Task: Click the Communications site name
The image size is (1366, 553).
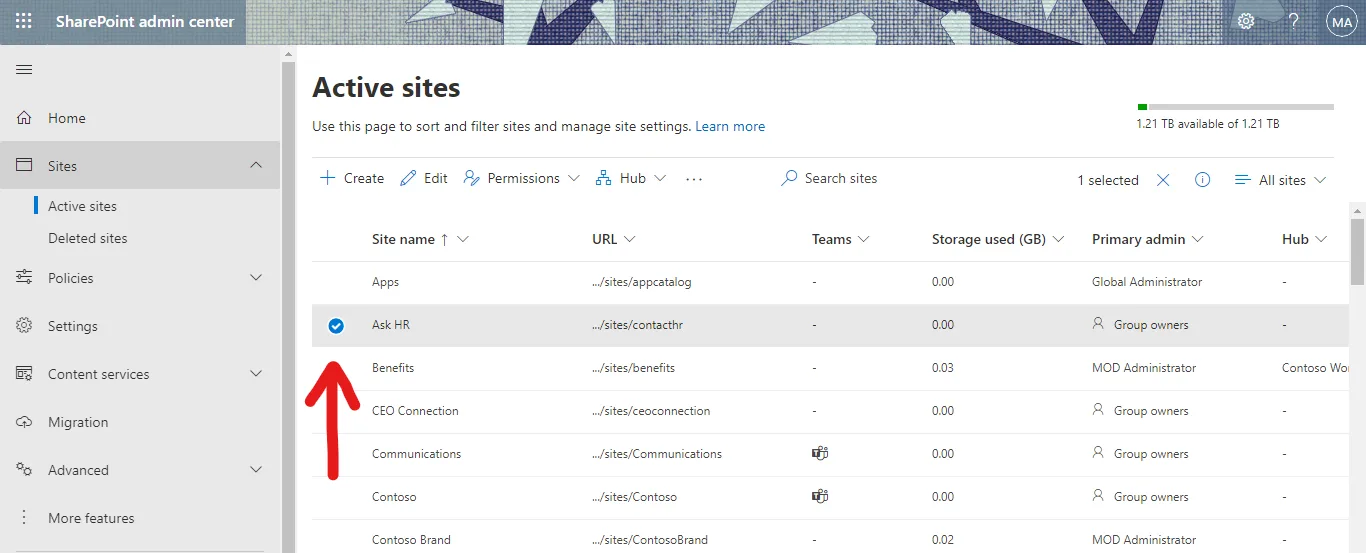Action: point(416,454)
